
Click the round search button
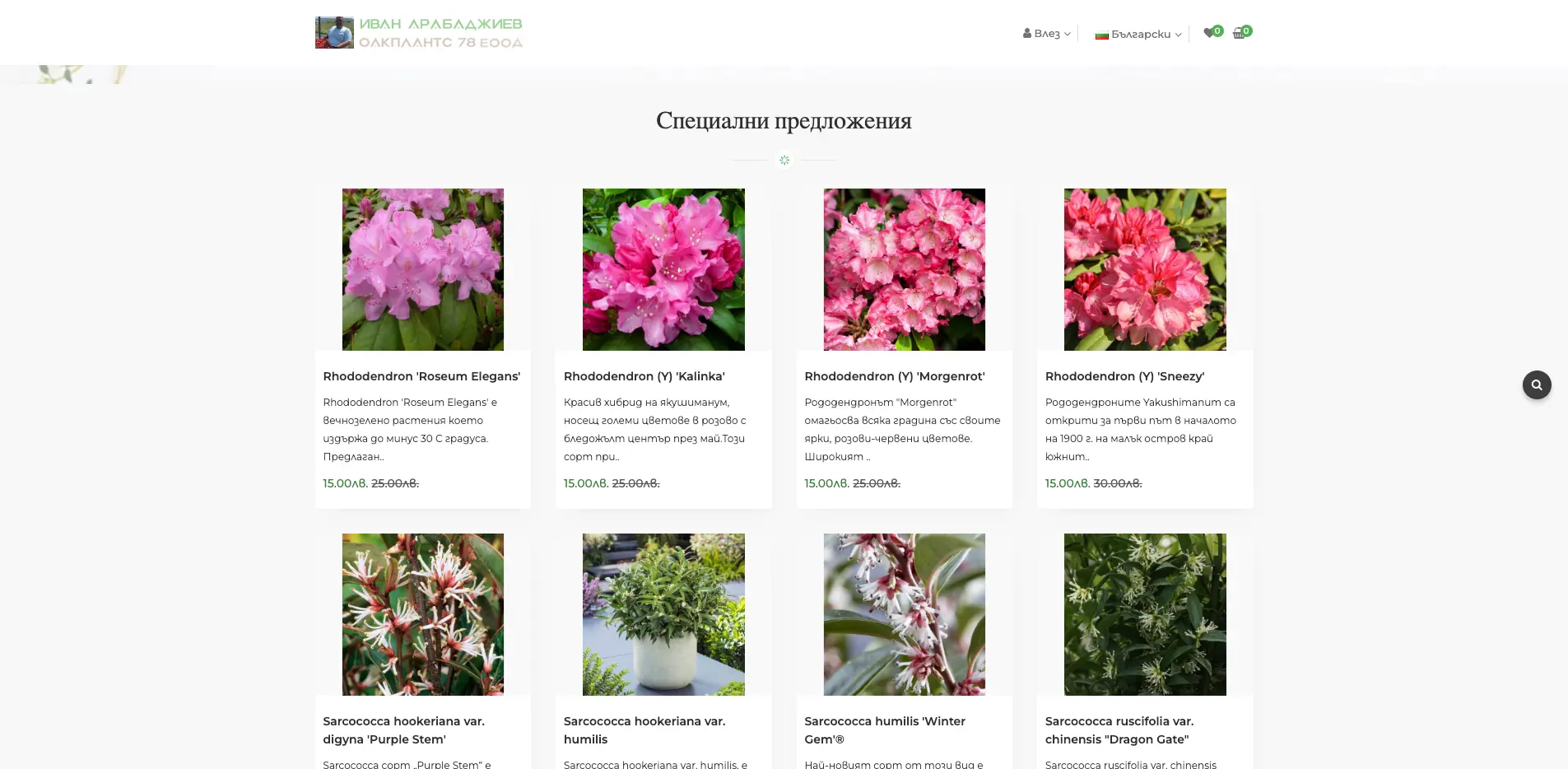(1537, 384)
